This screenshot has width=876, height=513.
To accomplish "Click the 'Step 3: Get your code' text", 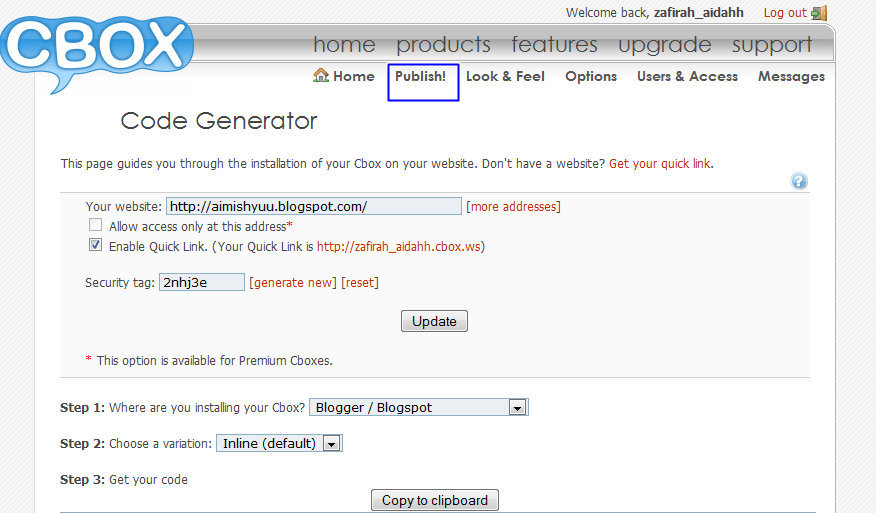I will [124, 479].
